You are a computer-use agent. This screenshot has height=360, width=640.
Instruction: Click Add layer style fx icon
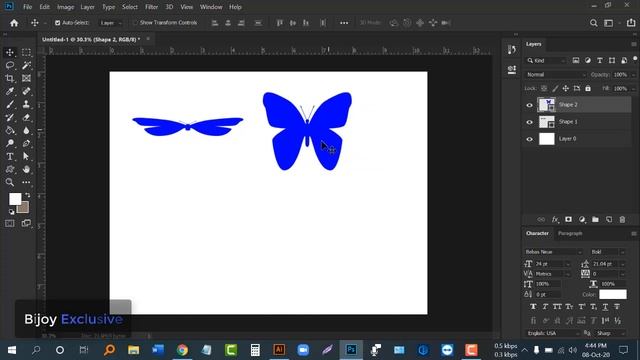[555, 220]
